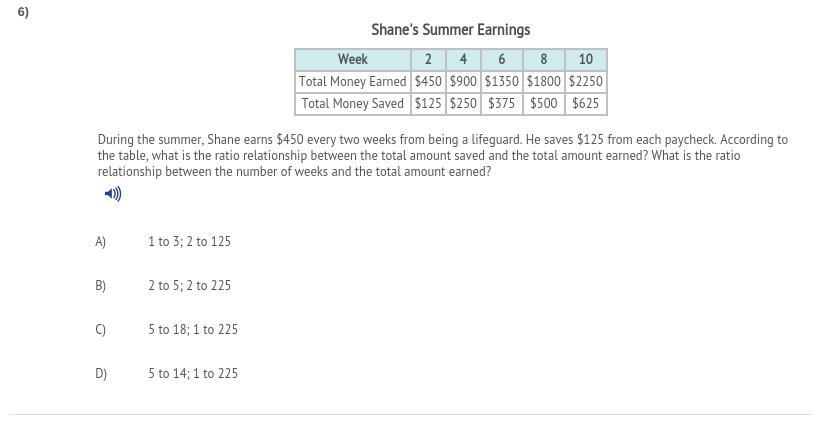Play the question audio speaker icon
Screen dimensions: 815x426
[x=113, y=194]
